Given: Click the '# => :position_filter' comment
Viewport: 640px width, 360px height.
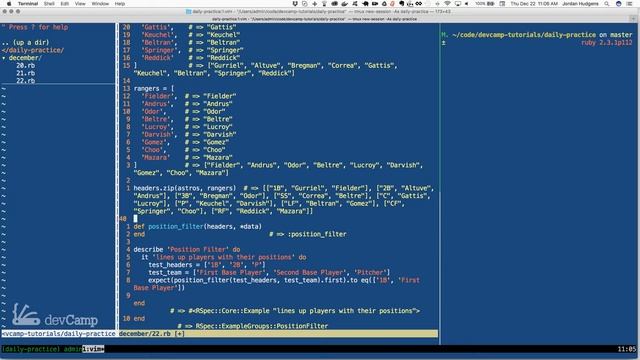Looking at the screenshot, I should tap(308, 234).
